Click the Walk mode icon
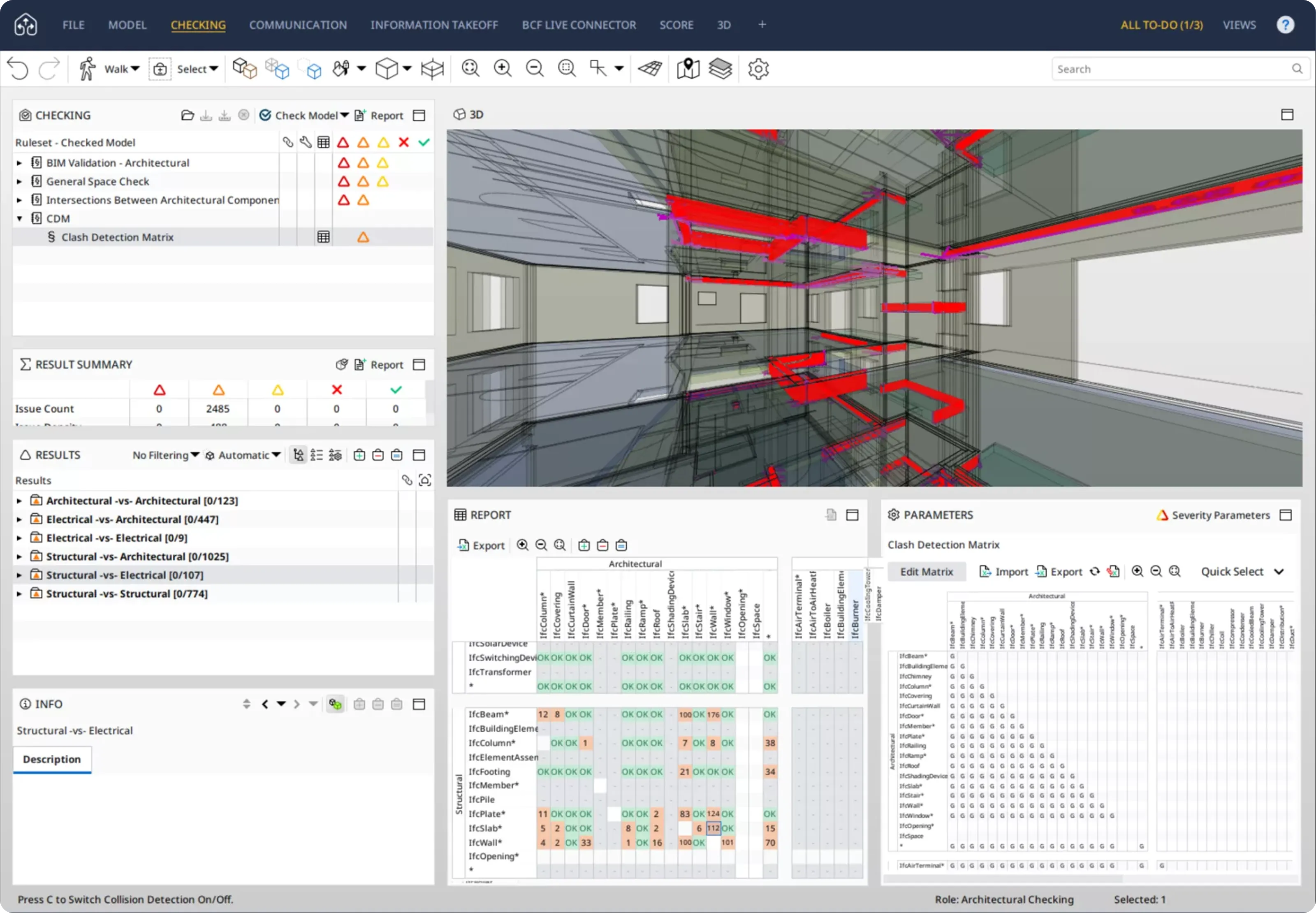 tap(87, 69)
